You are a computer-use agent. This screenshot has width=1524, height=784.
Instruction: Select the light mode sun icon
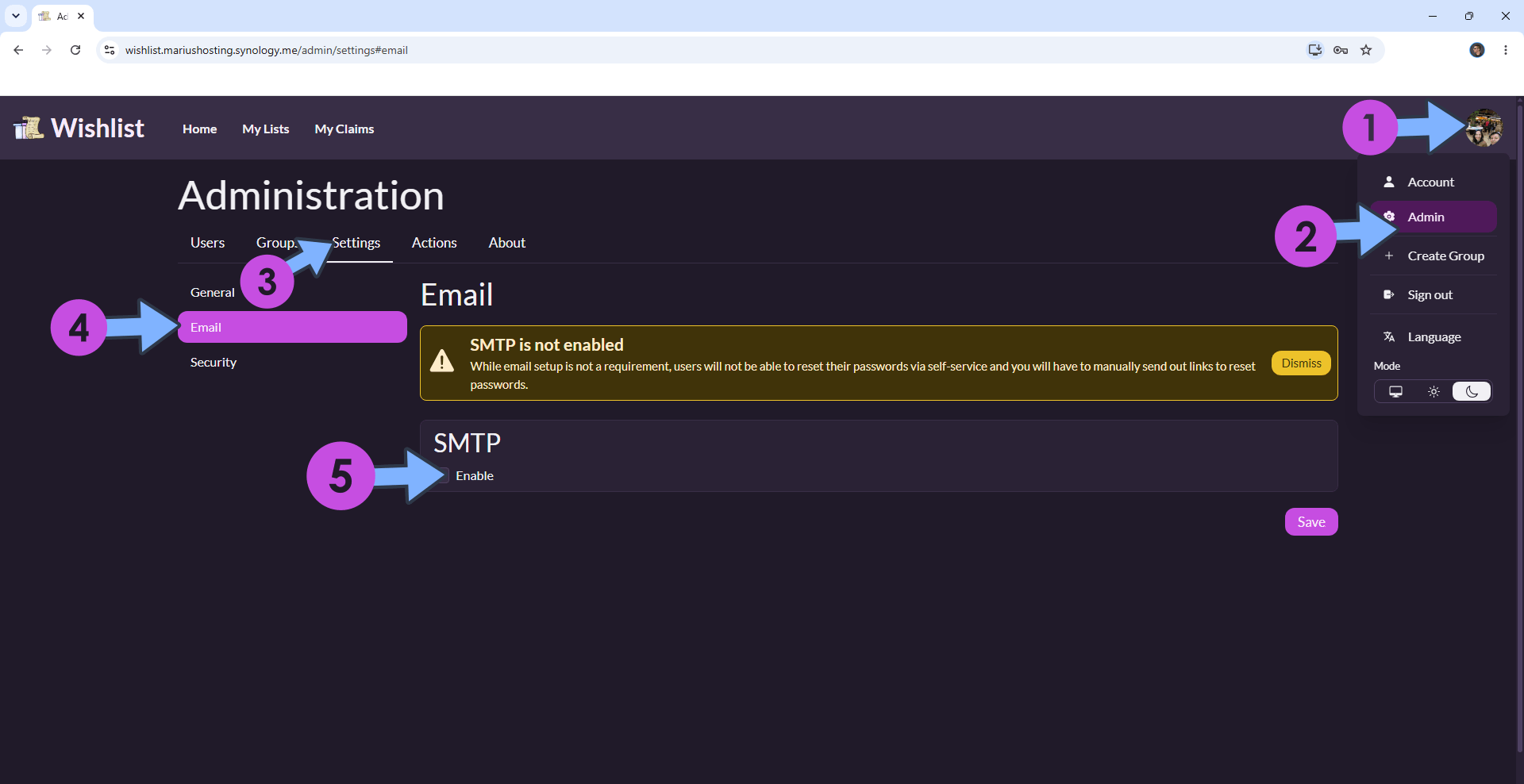point(1434,391)
